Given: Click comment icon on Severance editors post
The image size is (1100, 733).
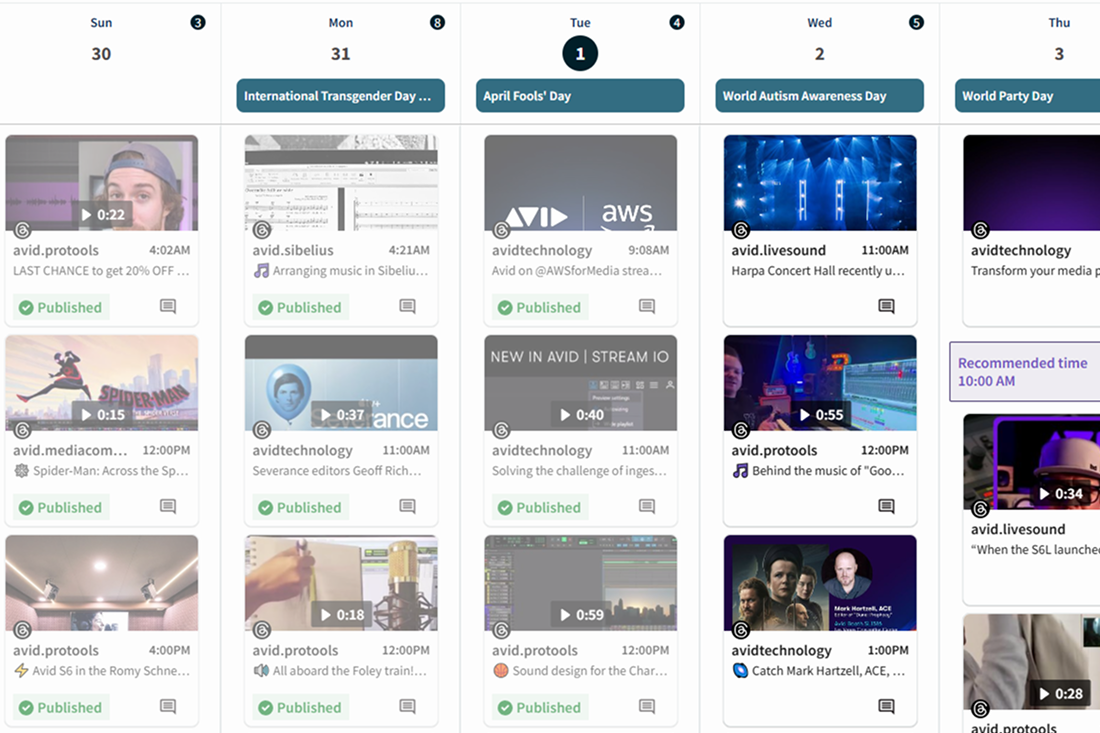Looking at the screenshot, I should 407,507.
